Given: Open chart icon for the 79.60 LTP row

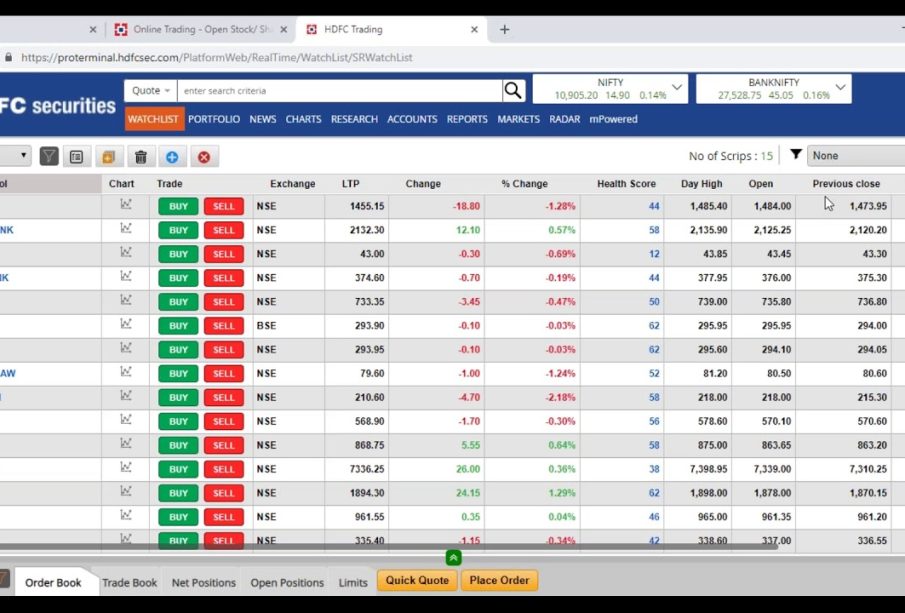Looking at the screenshot, I should (126, 372).
